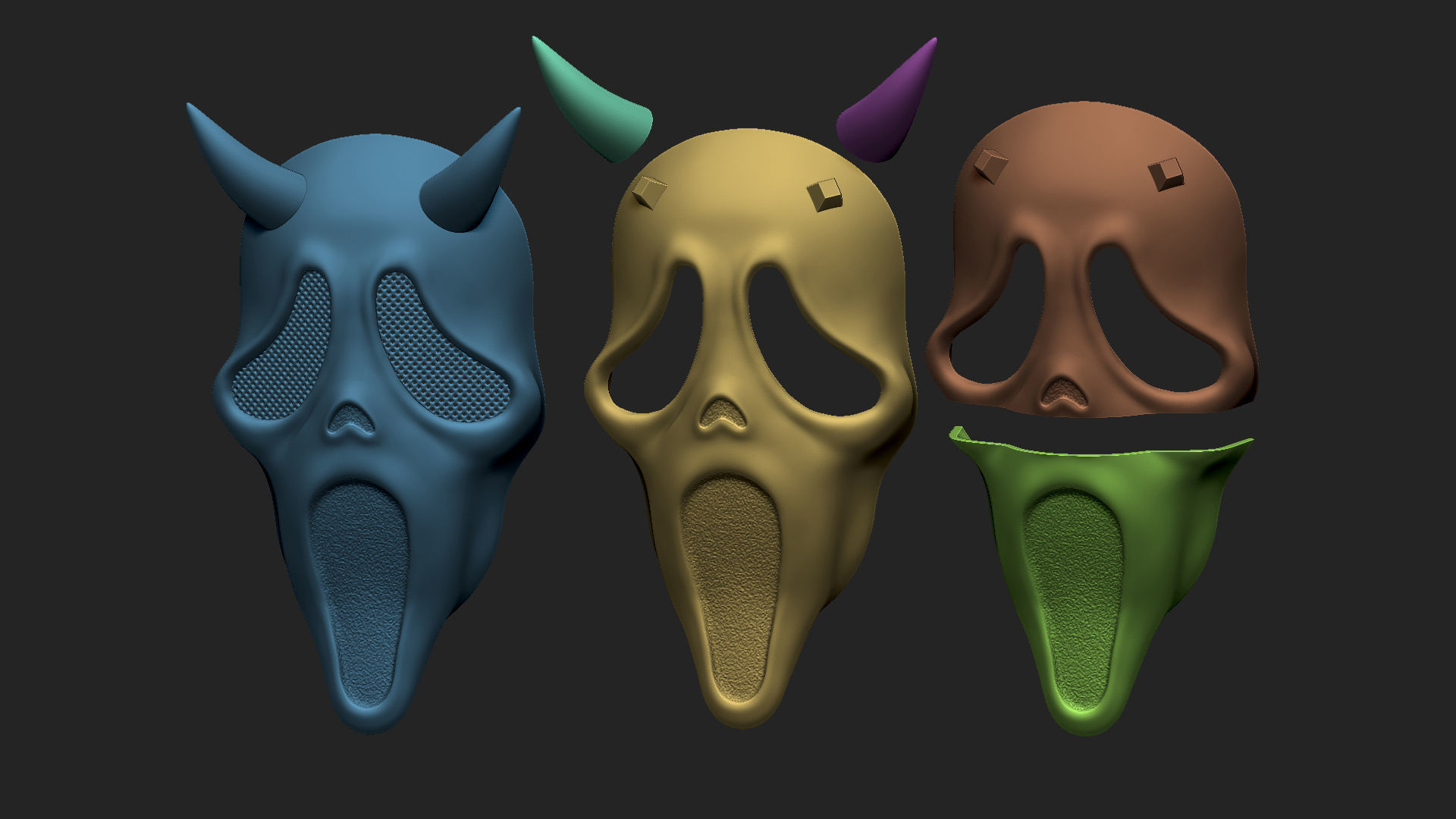
Task: Select the yellow mask's left square peg
Action: (x=650, y=192)
